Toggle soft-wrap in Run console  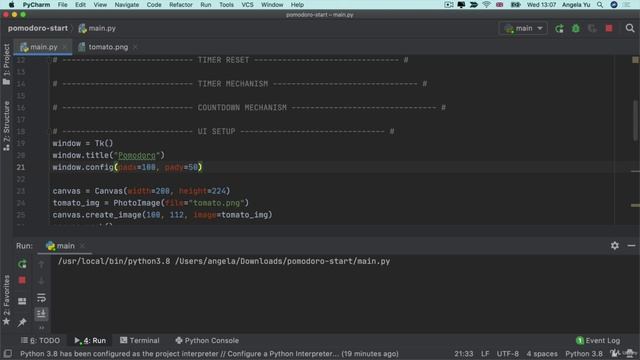point(41,298)
